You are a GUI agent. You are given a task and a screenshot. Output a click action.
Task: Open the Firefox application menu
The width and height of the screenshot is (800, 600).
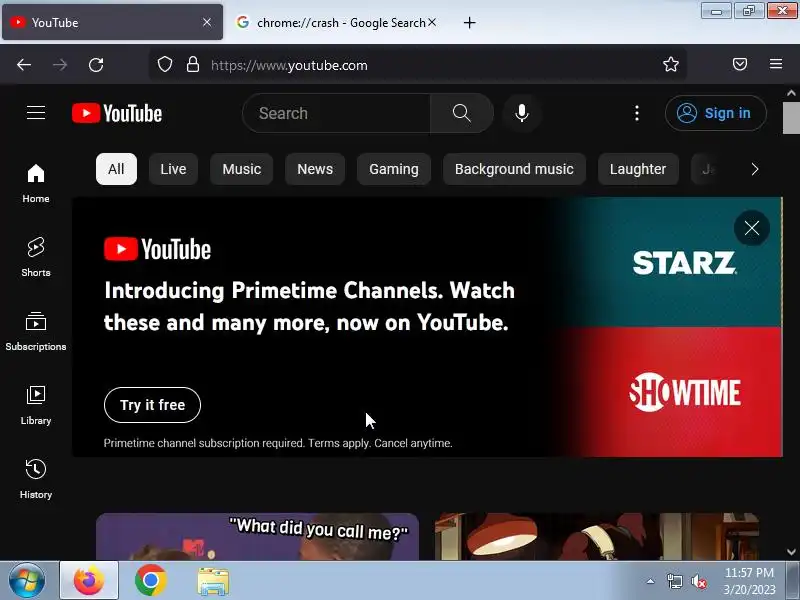776,64
